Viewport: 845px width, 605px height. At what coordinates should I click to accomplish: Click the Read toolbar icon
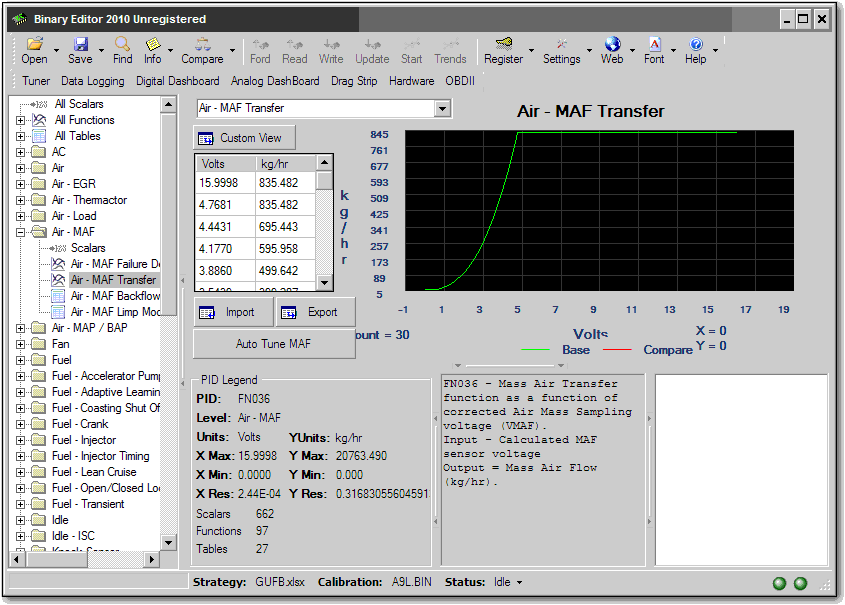click(295, 44)
